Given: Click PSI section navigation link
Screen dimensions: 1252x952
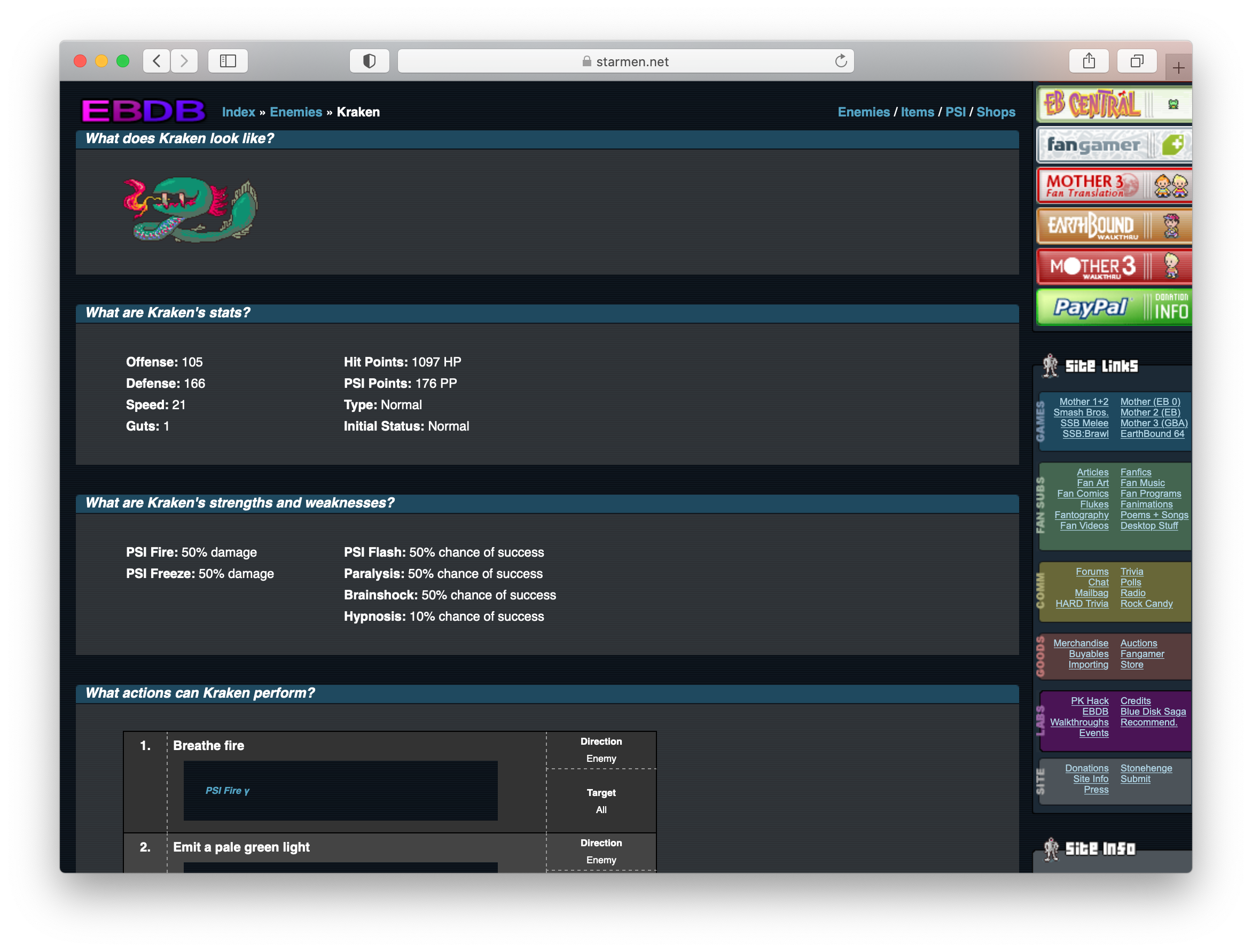Looking at the screenshot, I should click(x=956, y=111).
